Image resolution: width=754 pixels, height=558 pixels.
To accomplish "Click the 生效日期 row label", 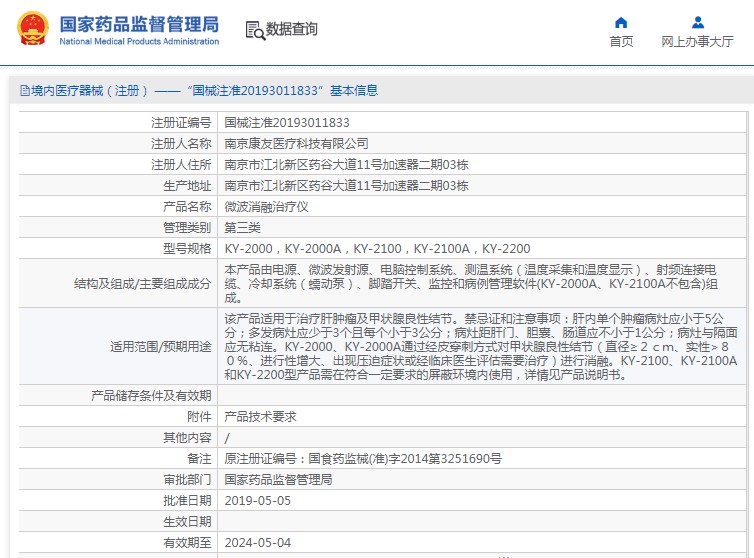I will point(187,521).
